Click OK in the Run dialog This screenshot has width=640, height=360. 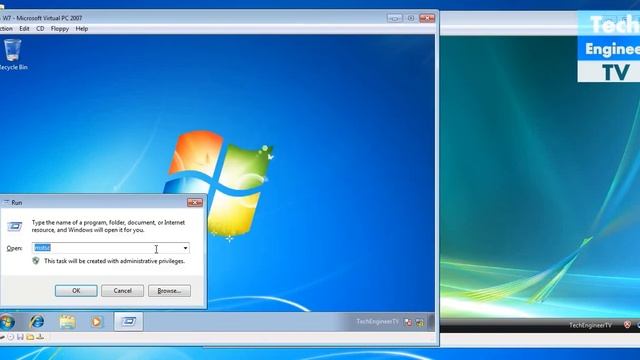tap(76, 291)
